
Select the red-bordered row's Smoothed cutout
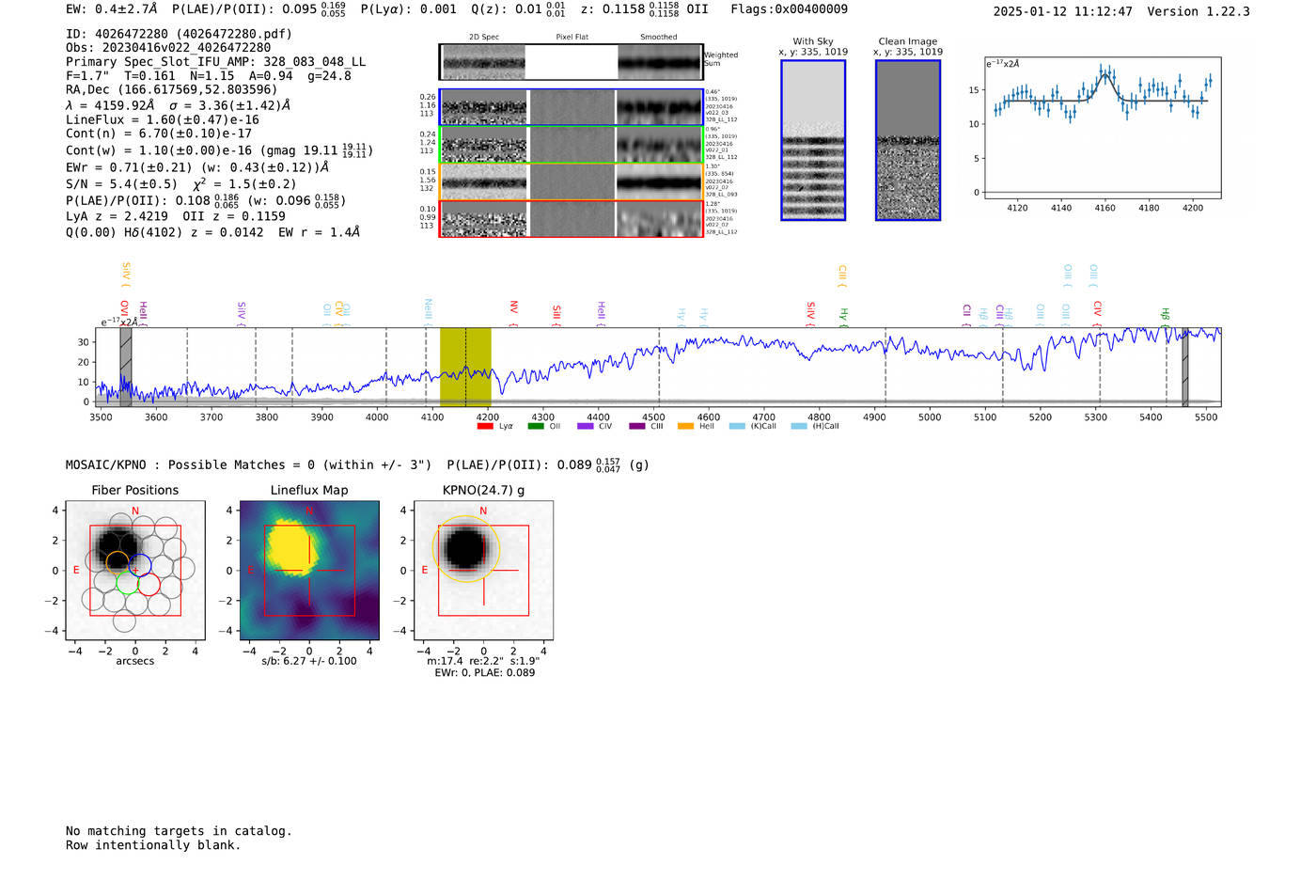659,219
